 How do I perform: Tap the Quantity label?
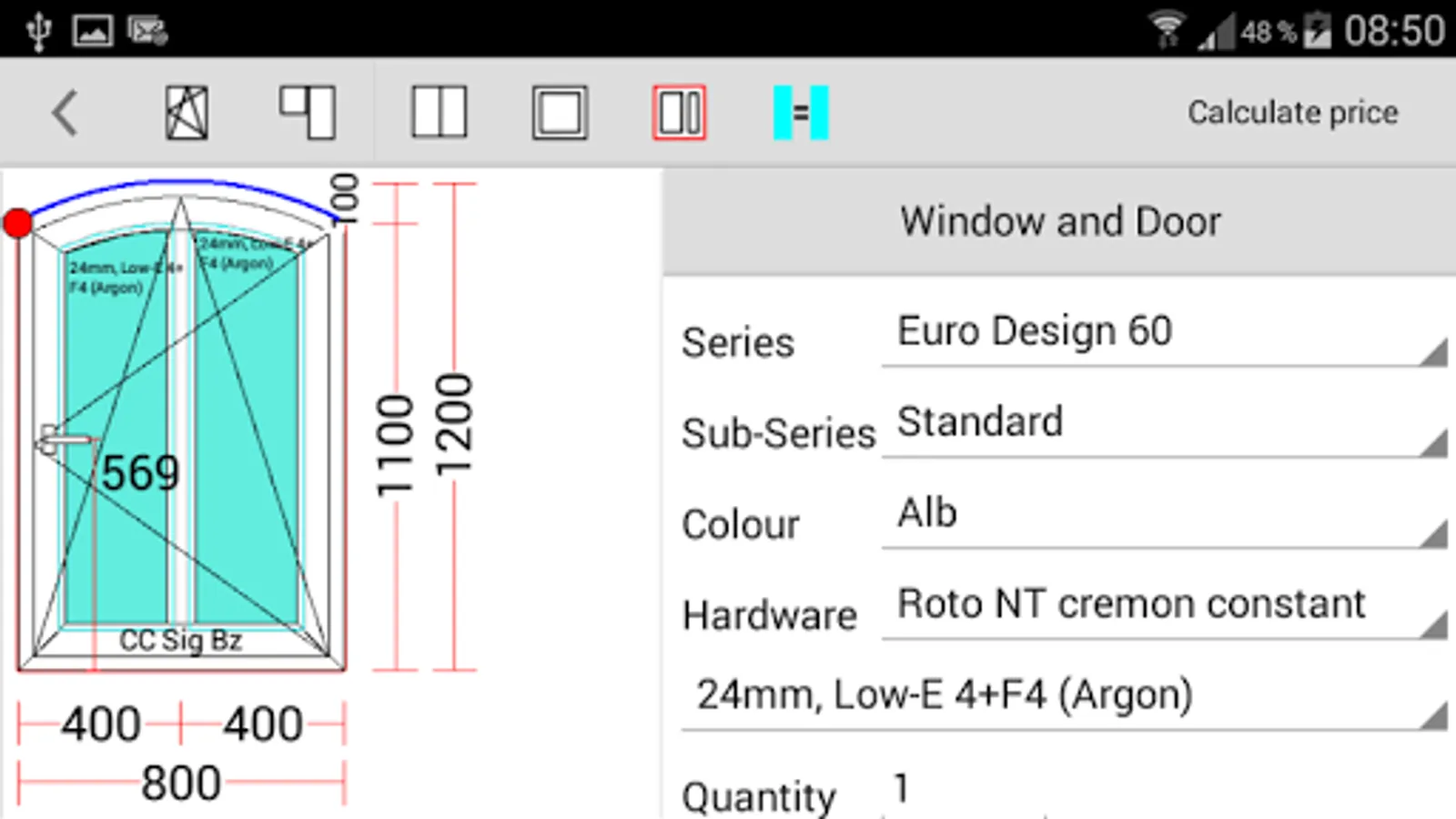click(759, 796)
